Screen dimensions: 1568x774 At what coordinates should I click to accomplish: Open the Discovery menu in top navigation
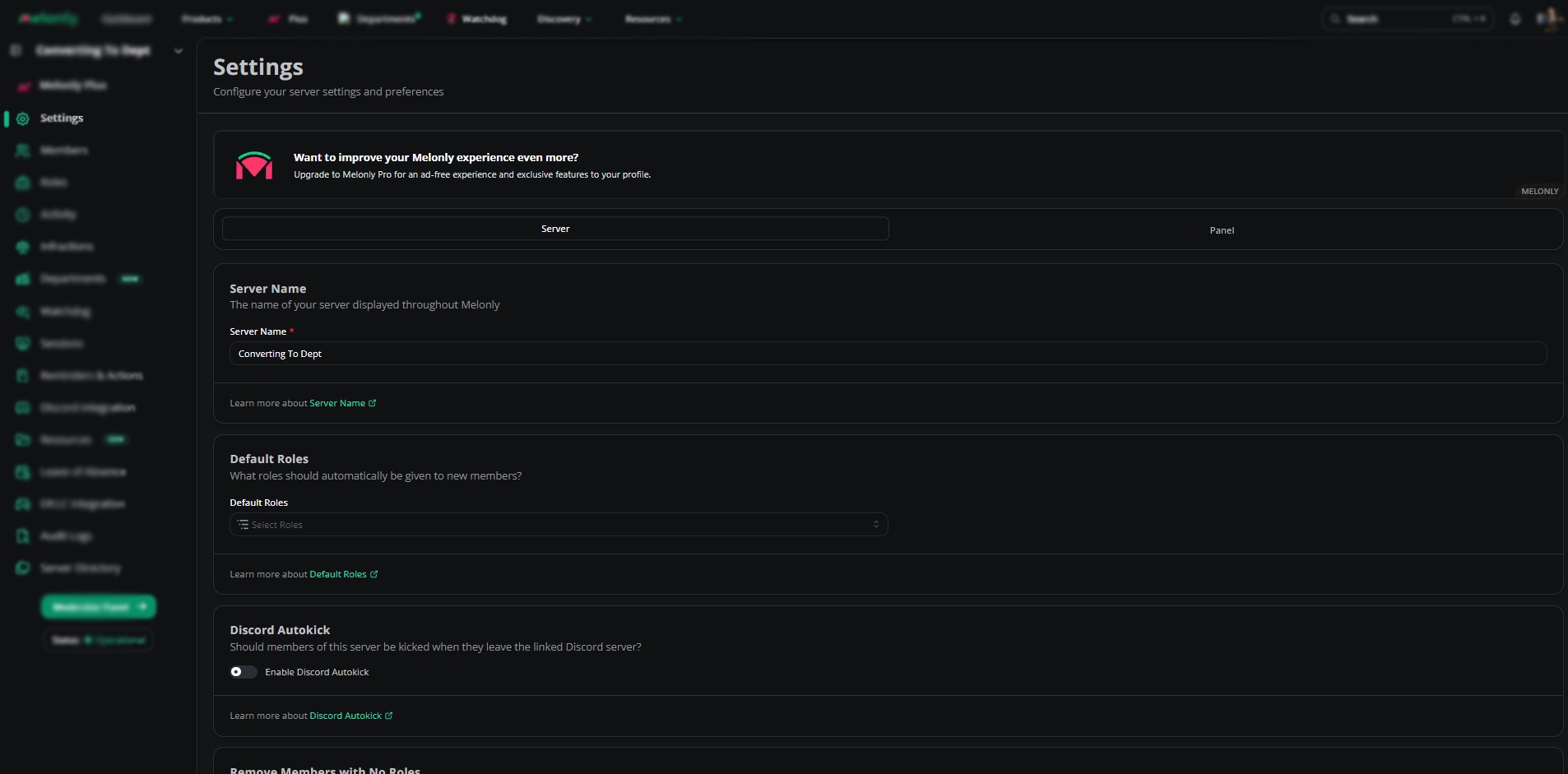(x=564, y=19)
